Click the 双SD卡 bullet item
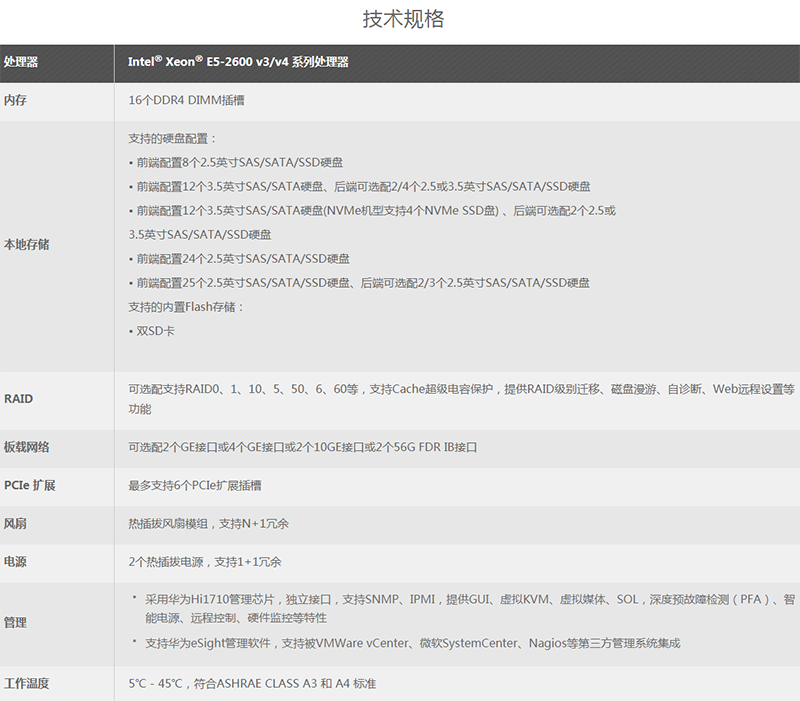This screenshot has width=800, height=701. coord(152,331)
